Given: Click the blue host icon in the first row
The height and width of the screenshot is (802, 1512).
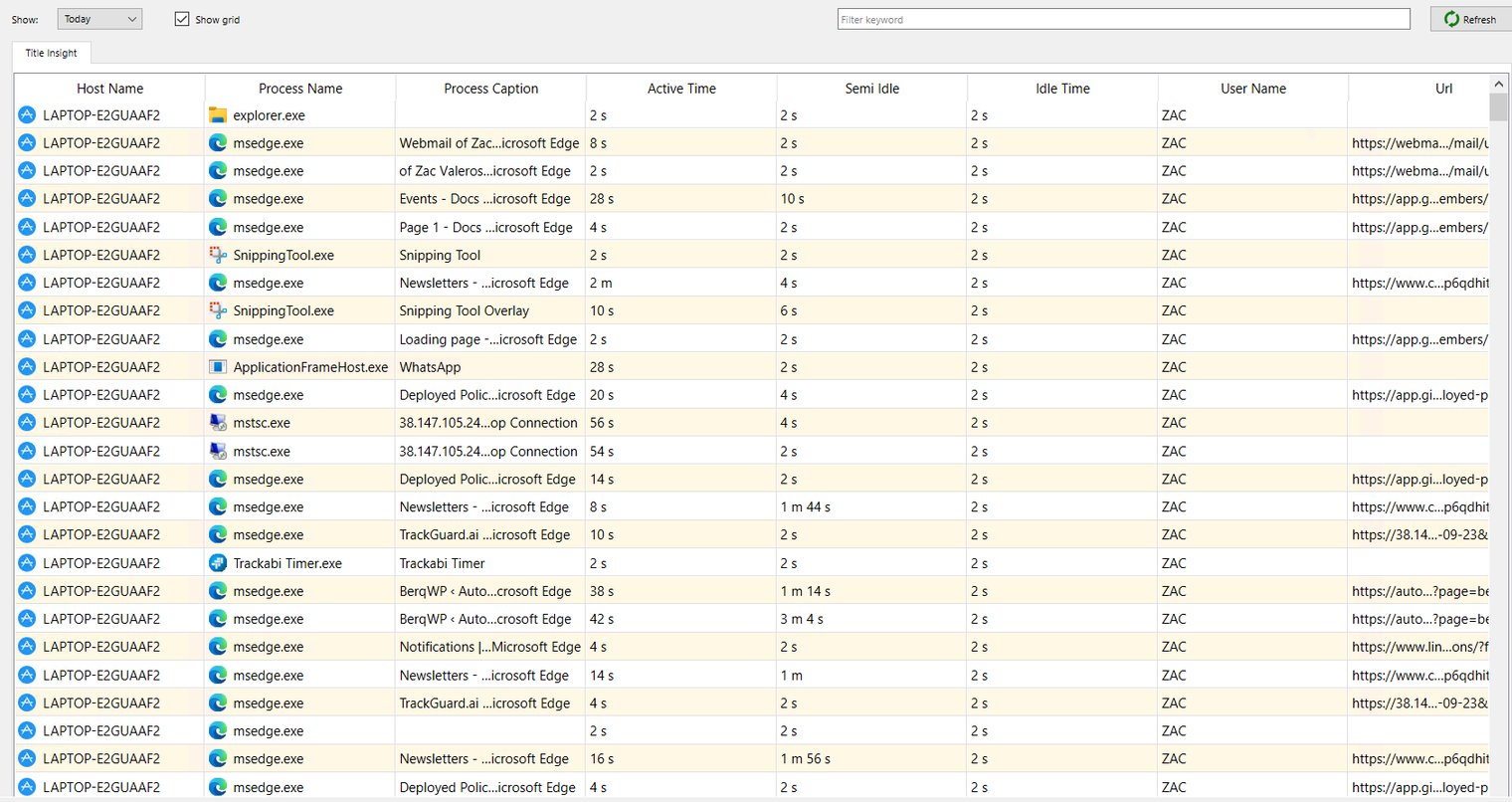Looking at the screenshot, I should coord(27,115).
